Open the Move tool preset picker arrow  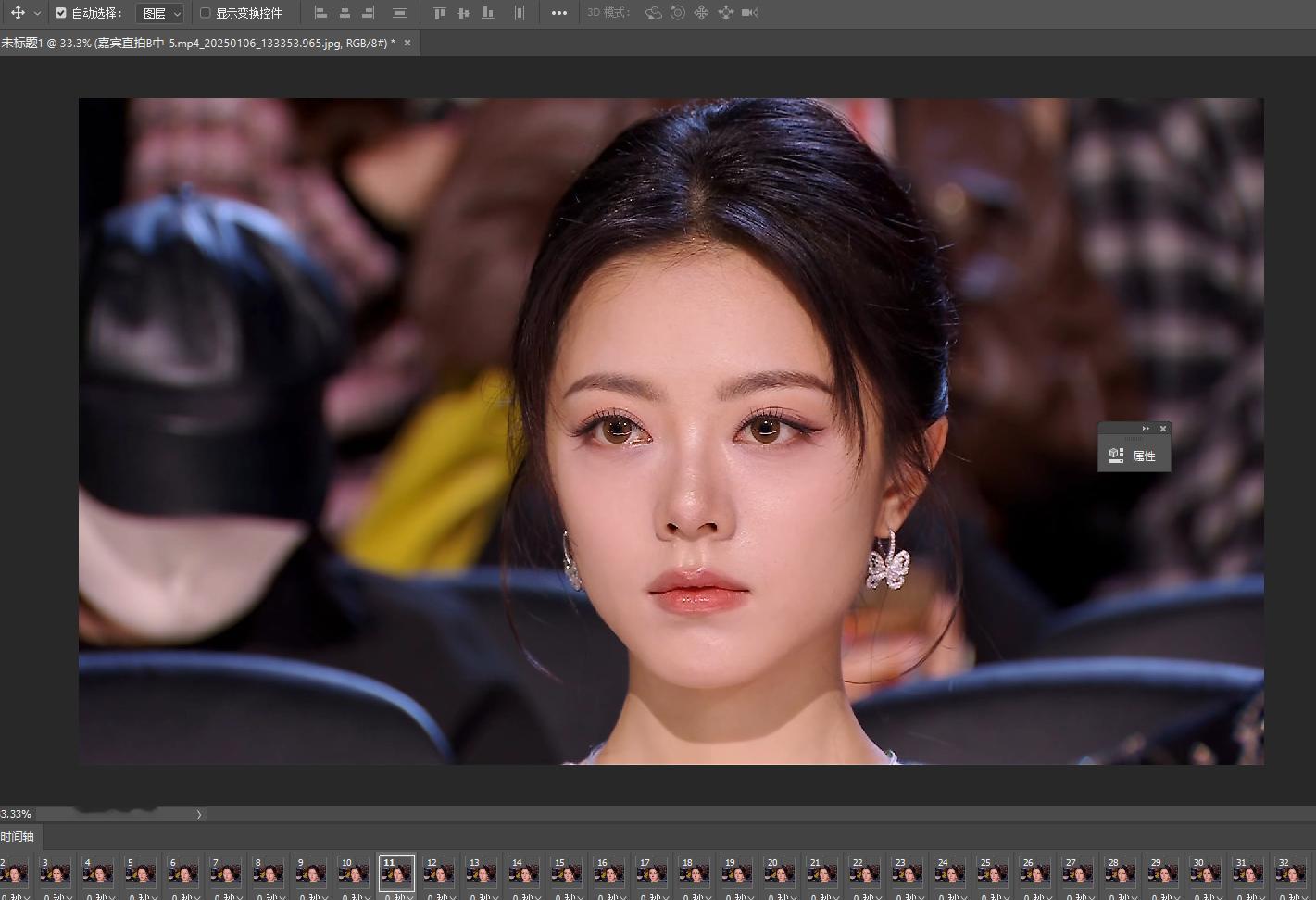[37, 14]
